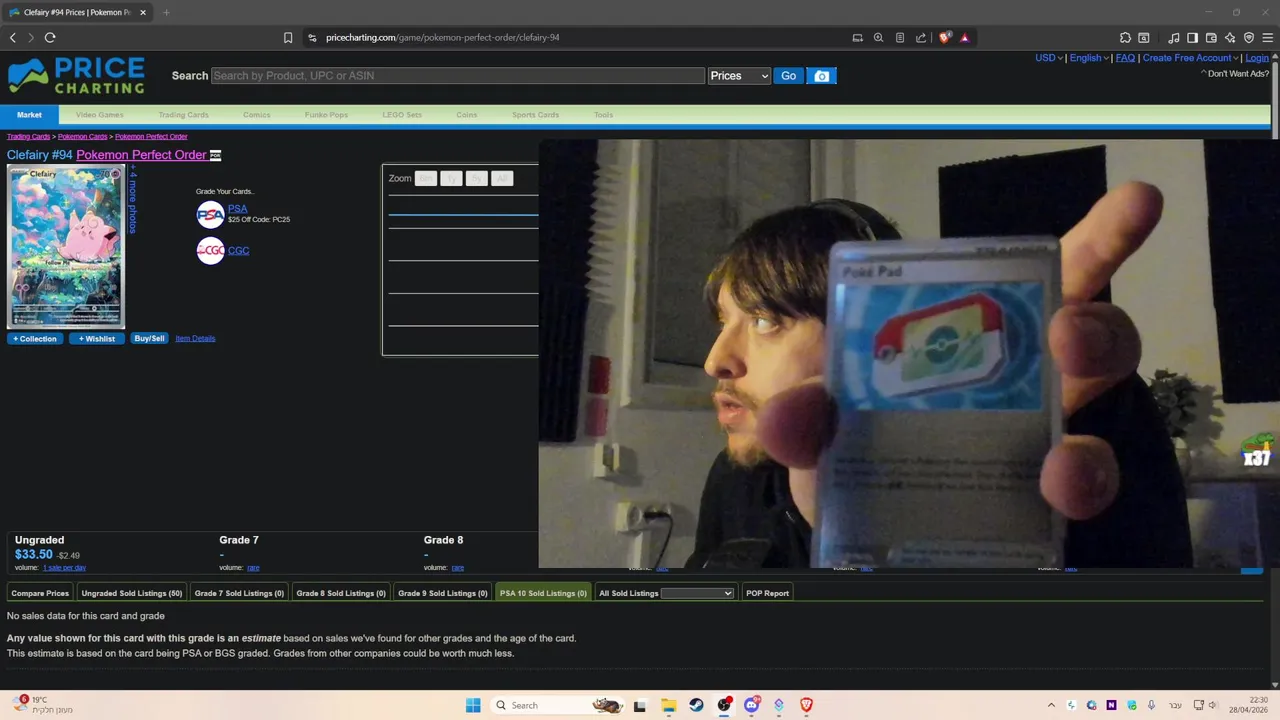Click the Clefairy card thumbnail image
1280x720 pixels.
coord(66,247)
